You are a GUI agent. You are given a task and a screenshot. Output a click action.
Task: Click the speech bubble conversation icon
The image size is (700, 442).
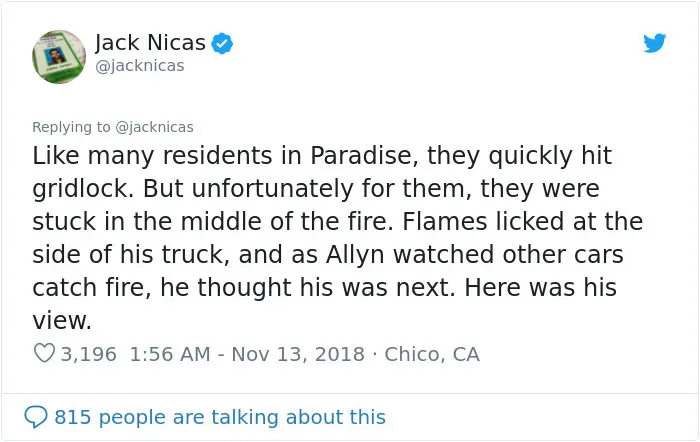click(x=35, y=417)
